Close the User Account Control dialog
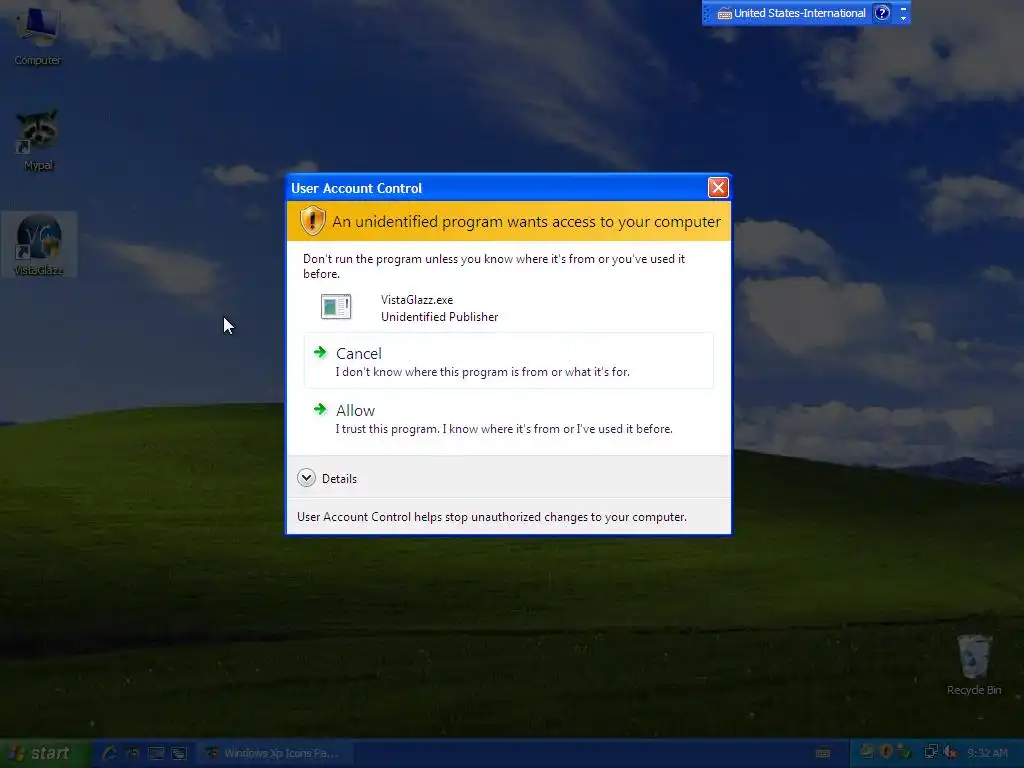 coord(718,188)
